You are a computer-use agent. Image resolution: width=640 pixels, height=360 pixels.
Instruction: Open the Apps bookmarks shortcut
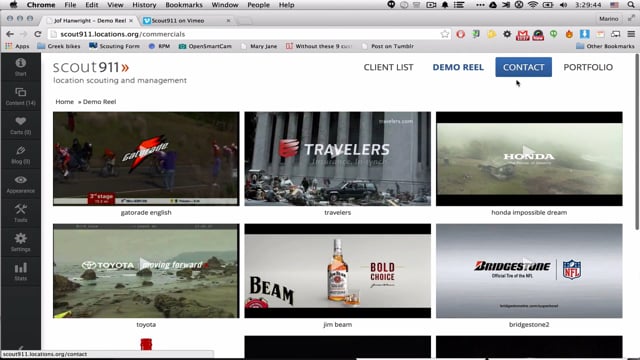17,46
